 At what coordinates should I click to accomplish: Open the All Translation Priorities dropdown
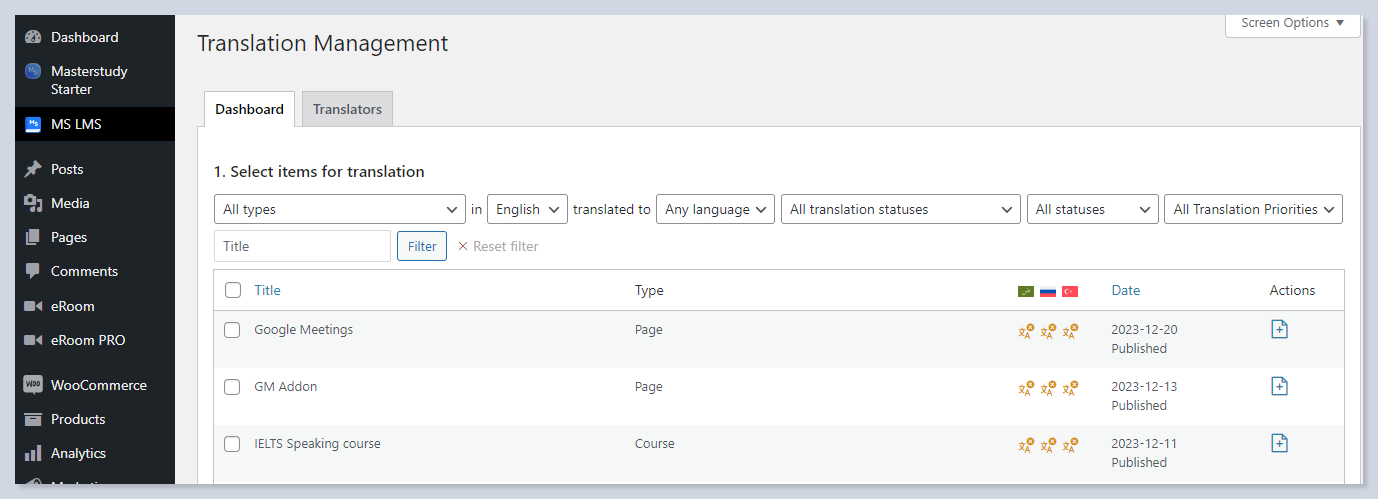pyautogui.click(x=1253, y=209)
